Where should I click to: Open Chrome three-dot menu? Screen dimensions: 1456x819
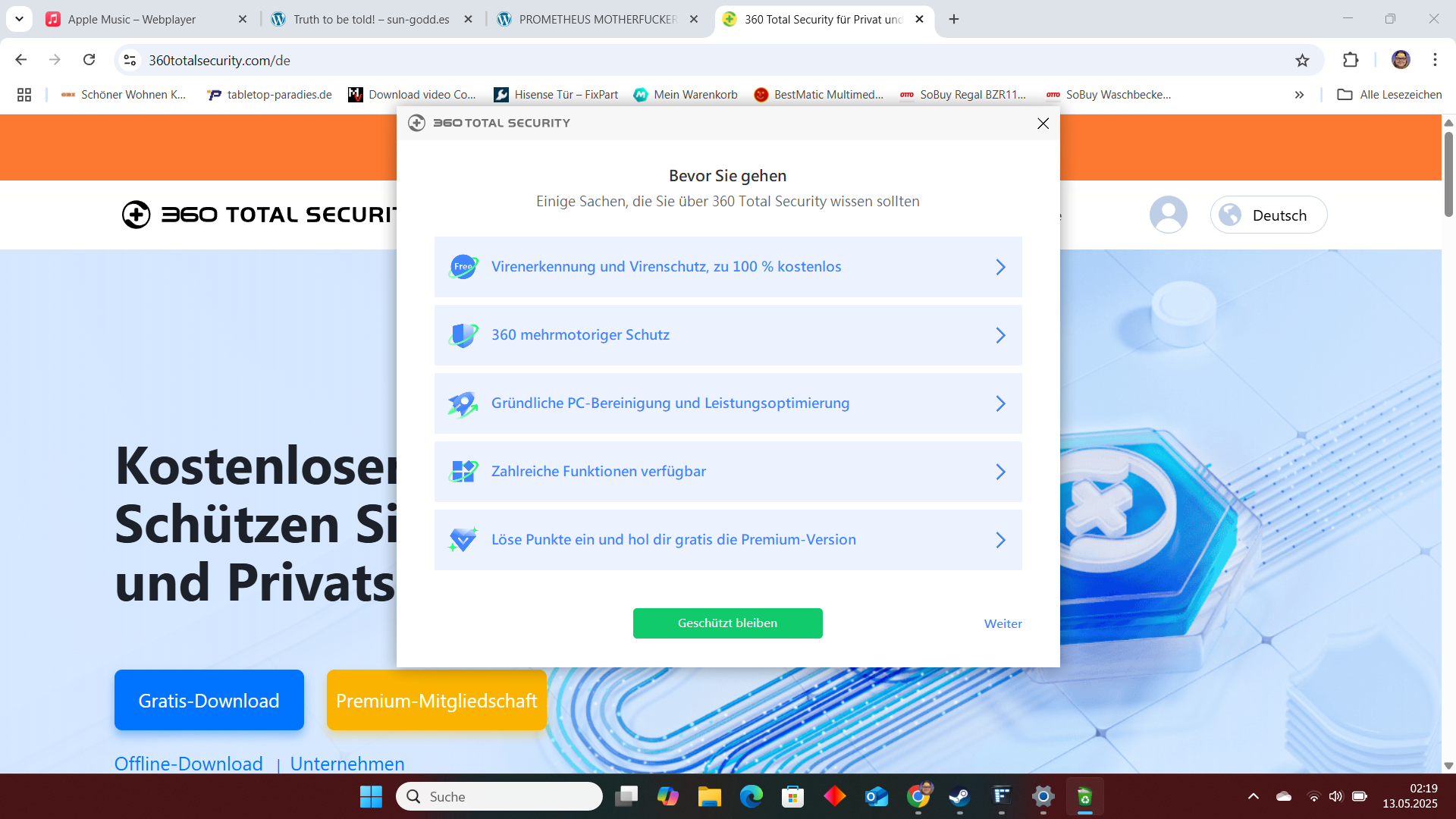coord(1435,60)
